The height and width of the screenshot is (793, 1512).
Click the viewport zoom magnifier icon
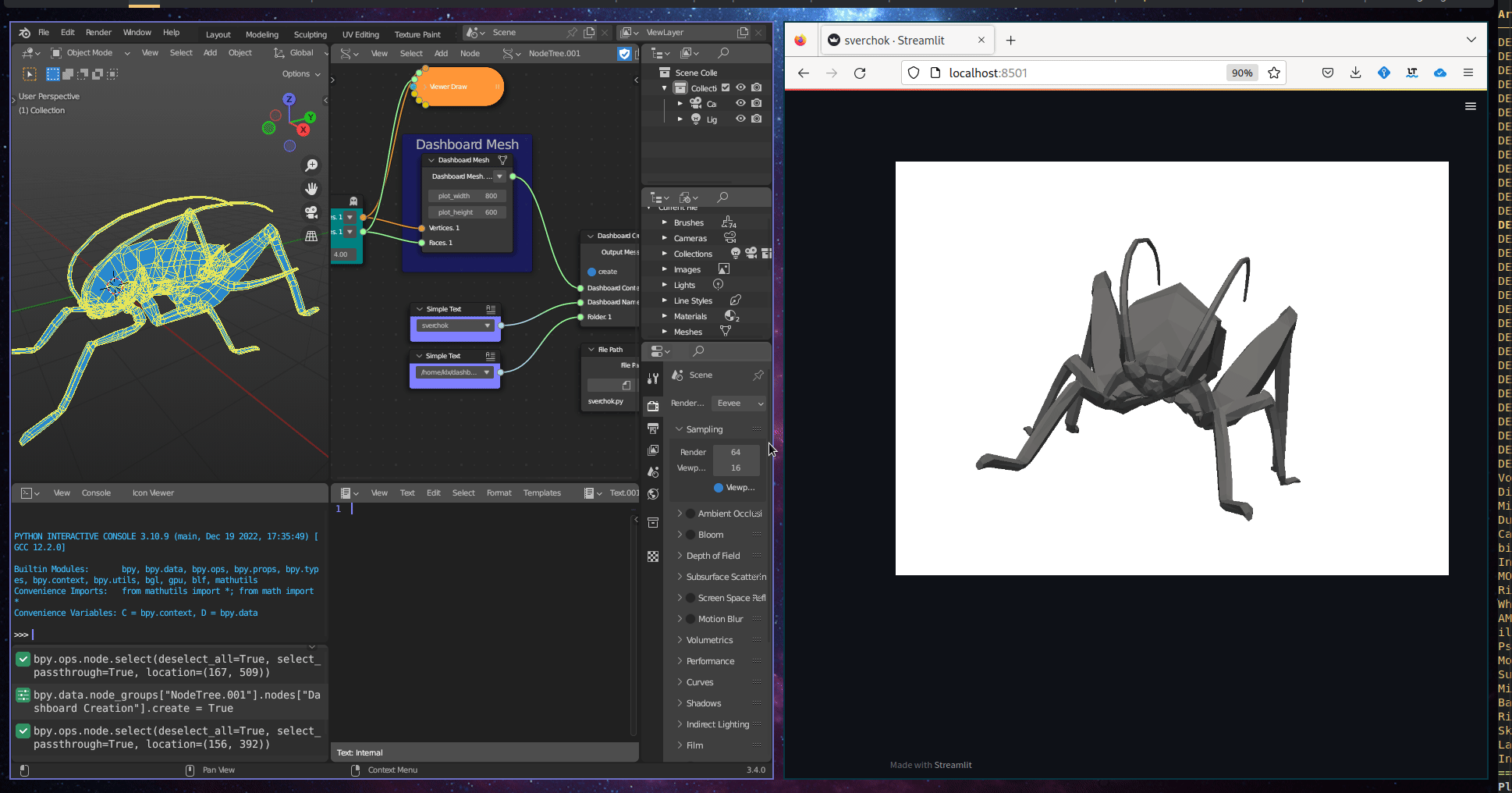(x=311, y=165)
